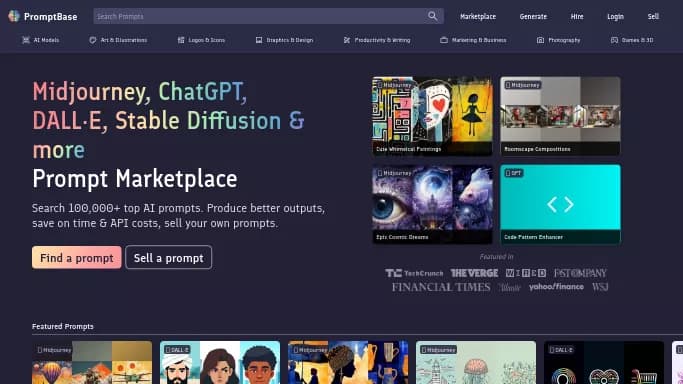Open the dark DALL-E neon icons featured prompt

604,362
